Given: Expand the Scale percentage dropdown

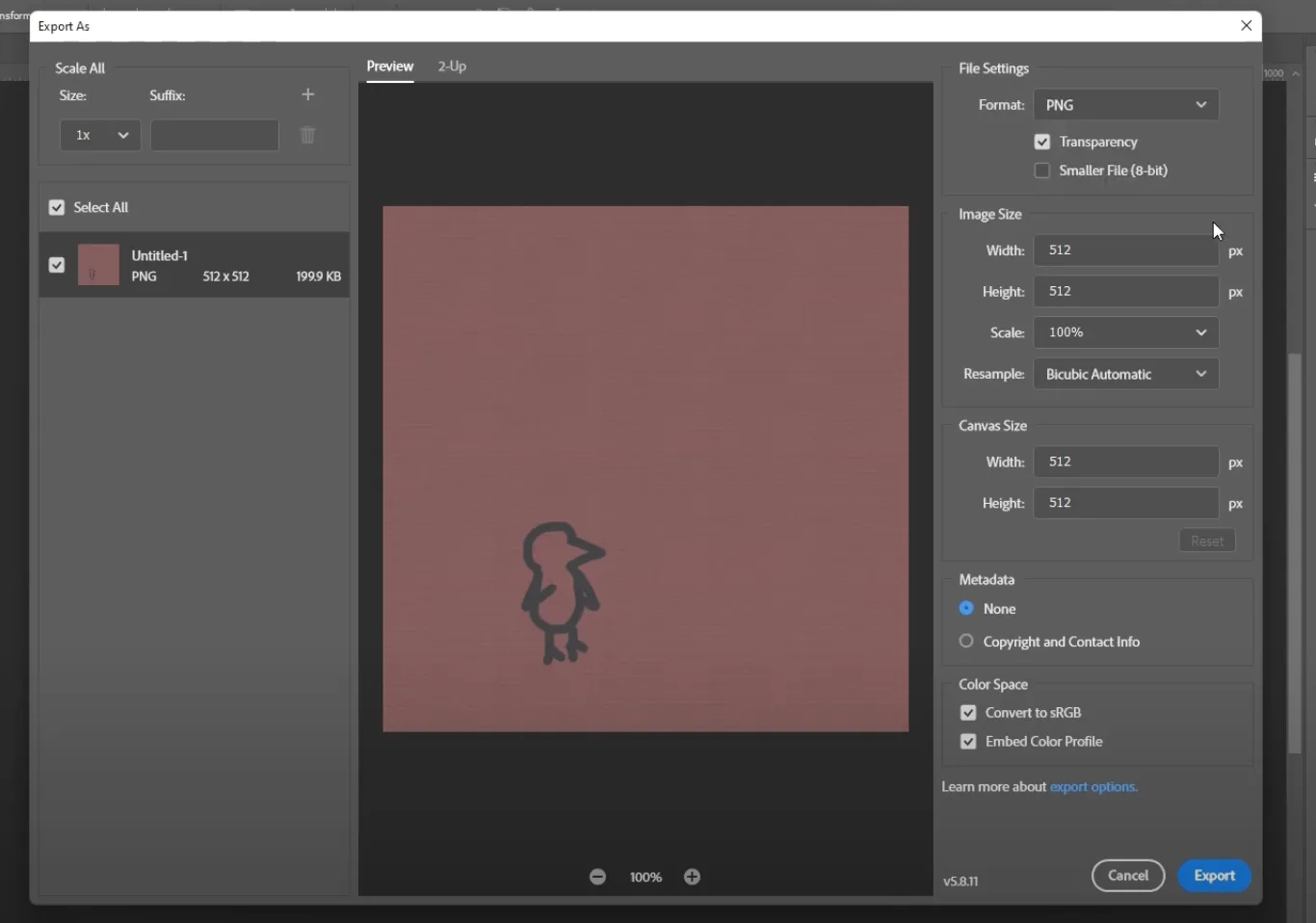Looking at the screenshot, I should tap(1126, 332).
